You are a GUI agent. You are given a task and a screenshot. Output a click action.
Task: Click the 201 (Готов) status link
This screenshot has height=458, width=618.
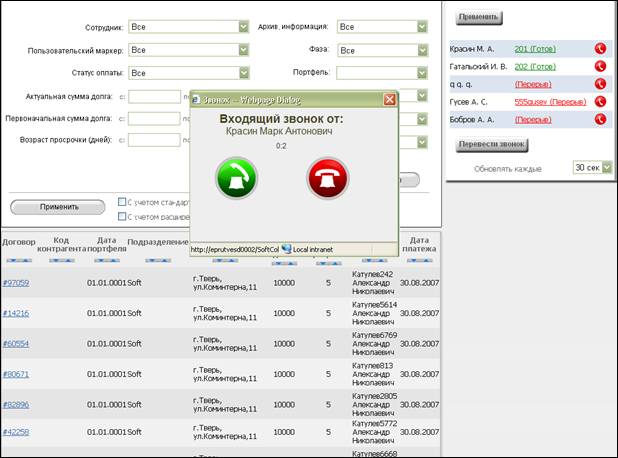point(535,49)
